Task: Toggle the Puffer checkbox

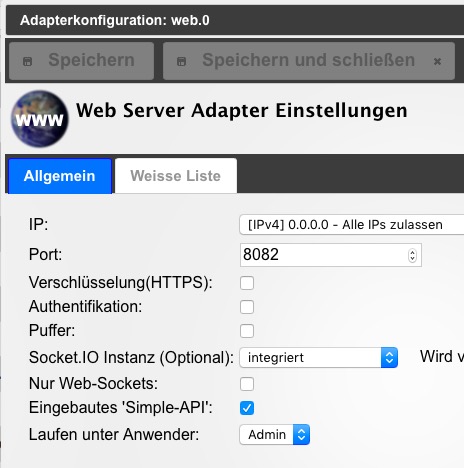Action: click(247, 331)
